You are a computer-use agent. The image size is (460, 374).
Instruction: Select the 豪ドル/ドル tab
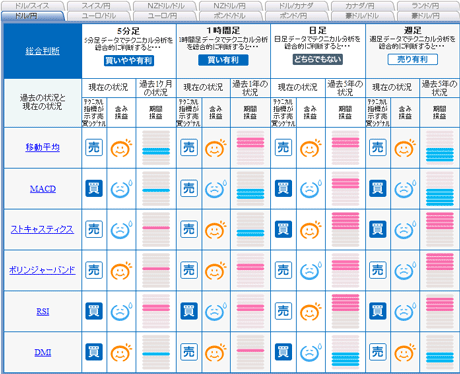pyautogui.click(x=363, y=16)
